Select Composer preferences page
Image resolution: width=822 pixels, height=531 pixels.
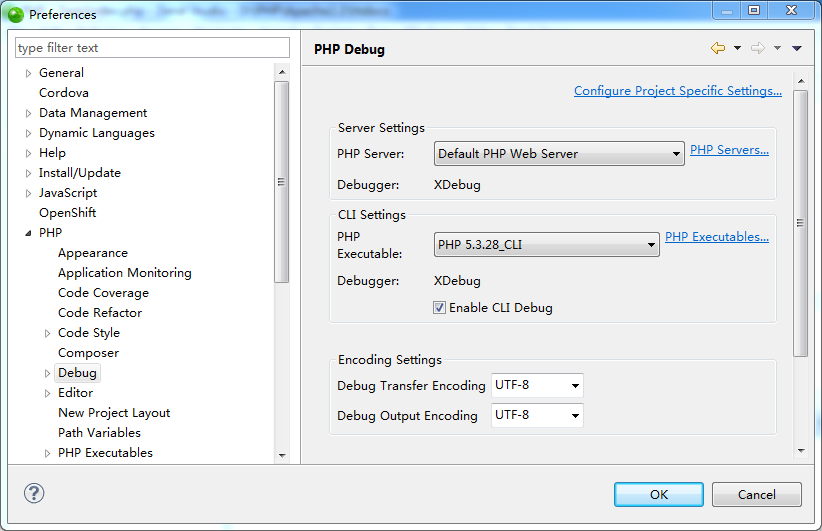click(89, 353)
